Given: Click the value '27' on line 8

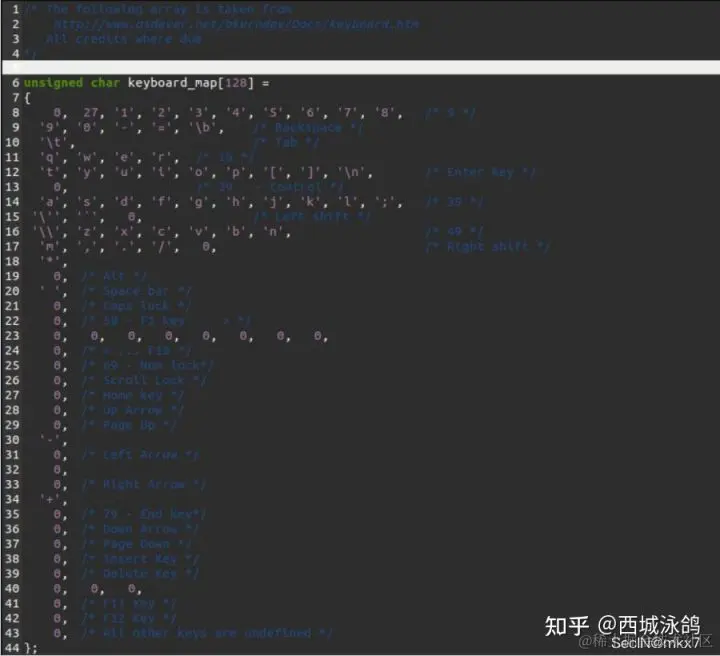Looking at the screenshot, I should (90, 113).
